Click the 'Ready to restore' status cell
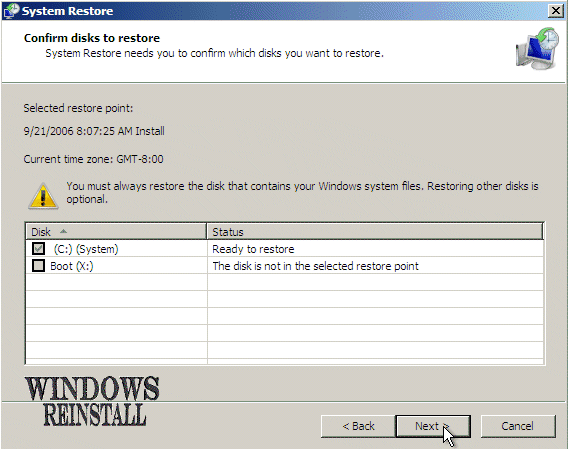 click(253, 249)
